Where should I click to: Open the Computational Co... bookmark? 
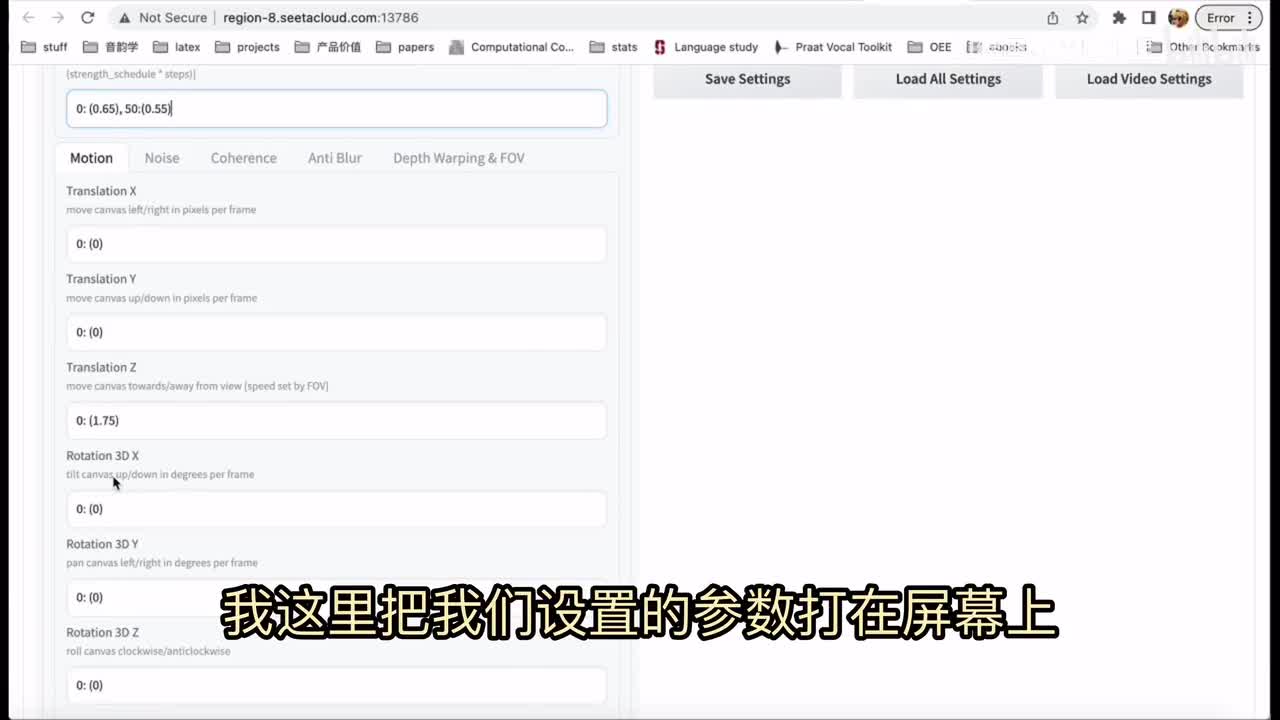coord(512,47)
